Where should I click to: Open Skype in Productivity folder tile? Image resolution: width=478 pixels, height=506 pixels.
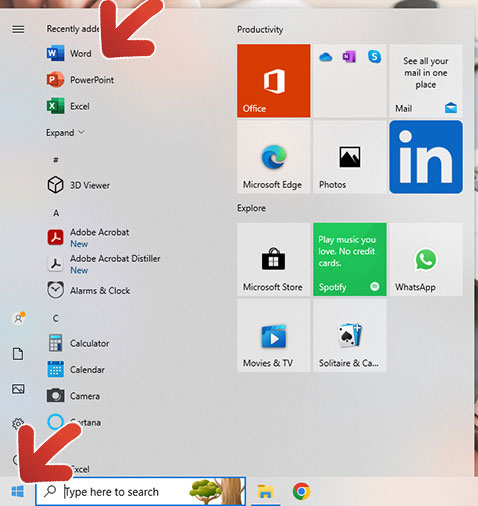[374, 57]
